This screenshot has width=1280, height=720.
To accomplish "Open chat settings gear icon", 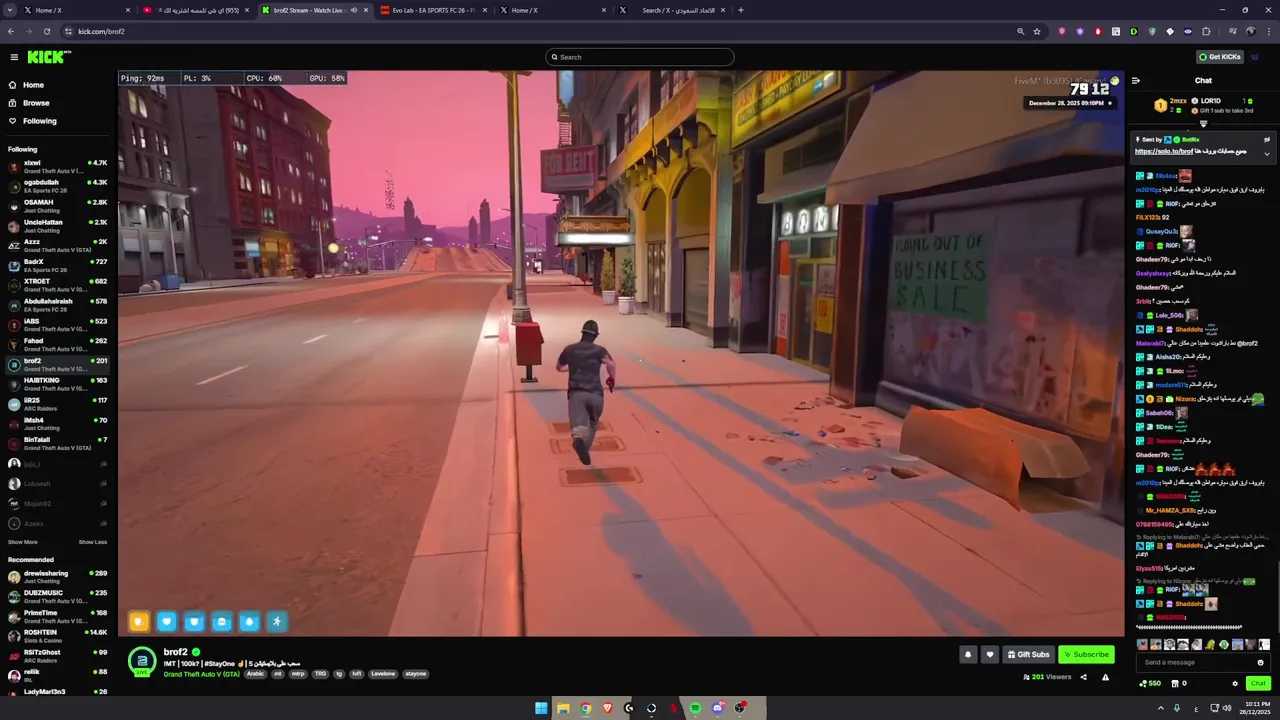I will pos(1235,684).
